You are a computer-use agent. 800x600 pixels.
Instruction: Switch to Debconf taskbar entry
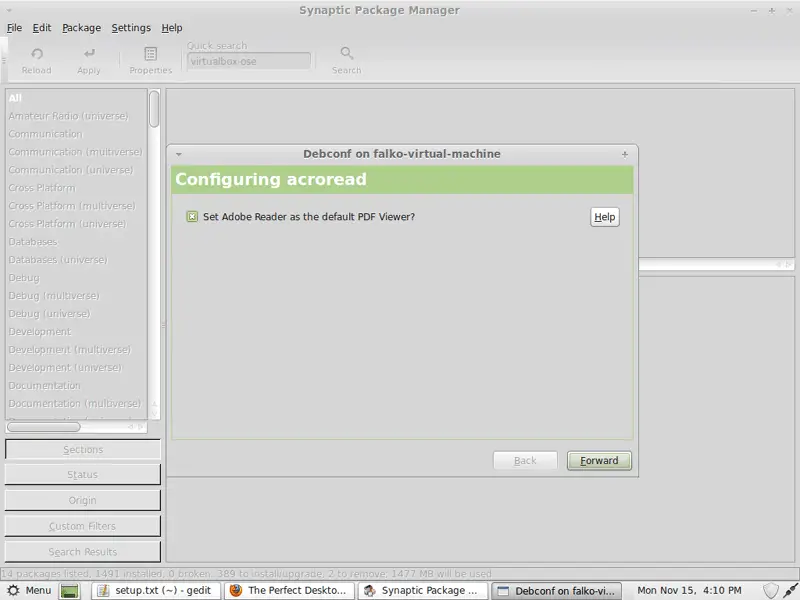point(557,591)
